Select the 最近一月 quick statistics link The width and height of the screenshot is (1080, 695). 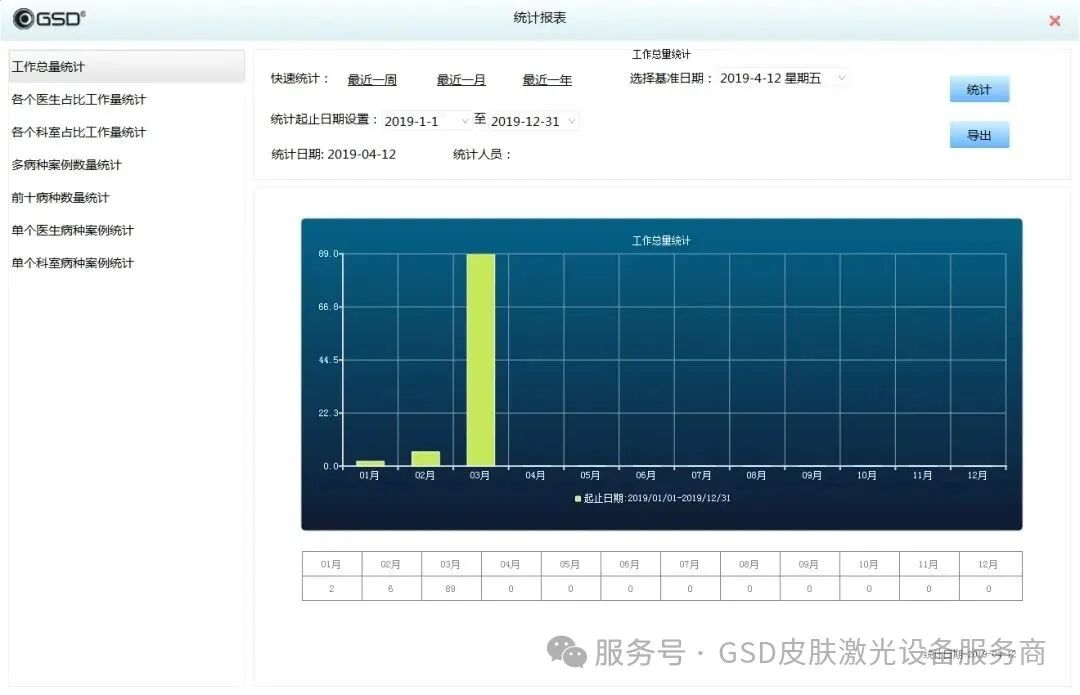[x=460, y=80]
